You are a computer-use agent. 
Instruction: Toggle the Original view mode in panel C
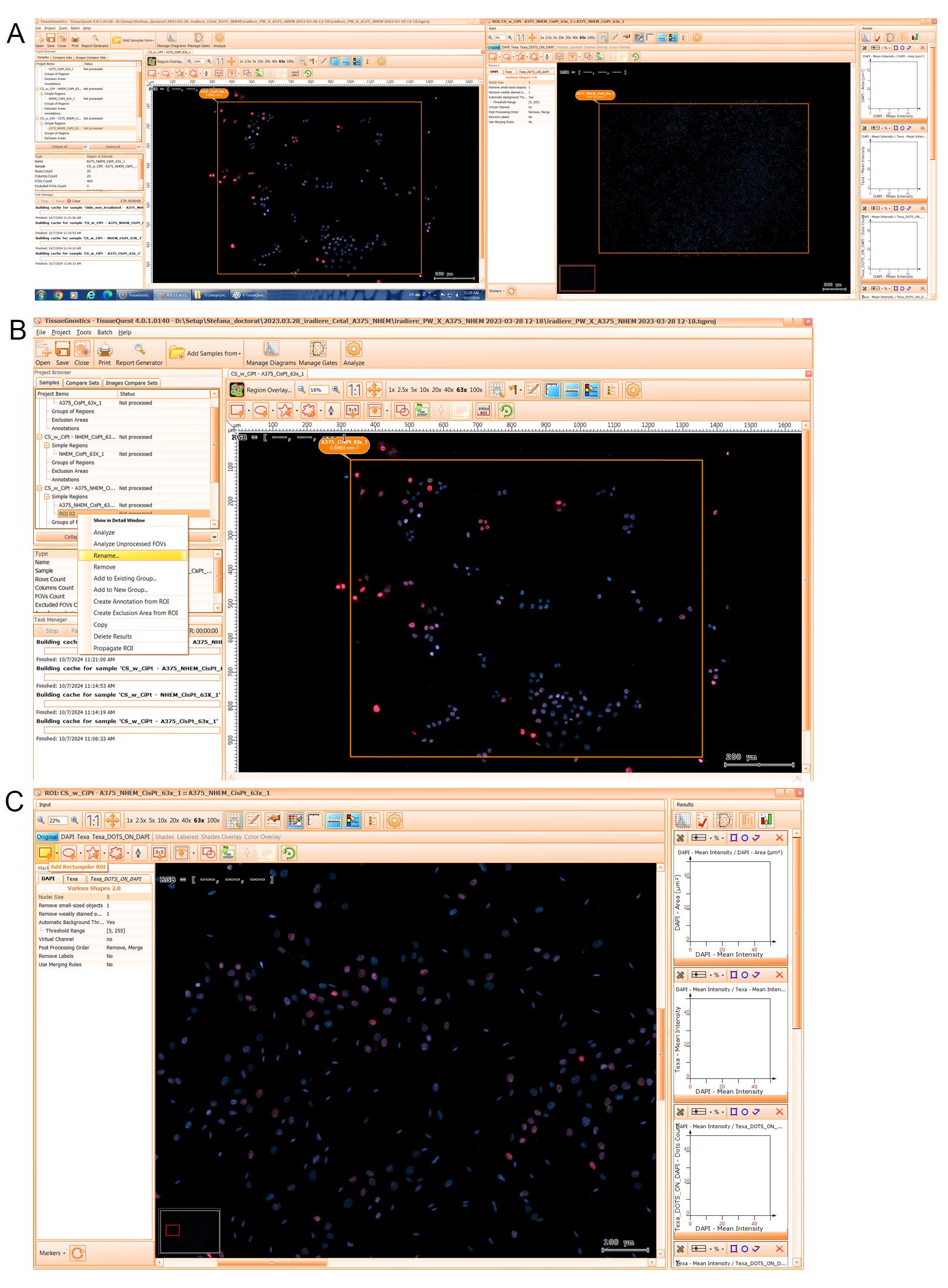47,837
